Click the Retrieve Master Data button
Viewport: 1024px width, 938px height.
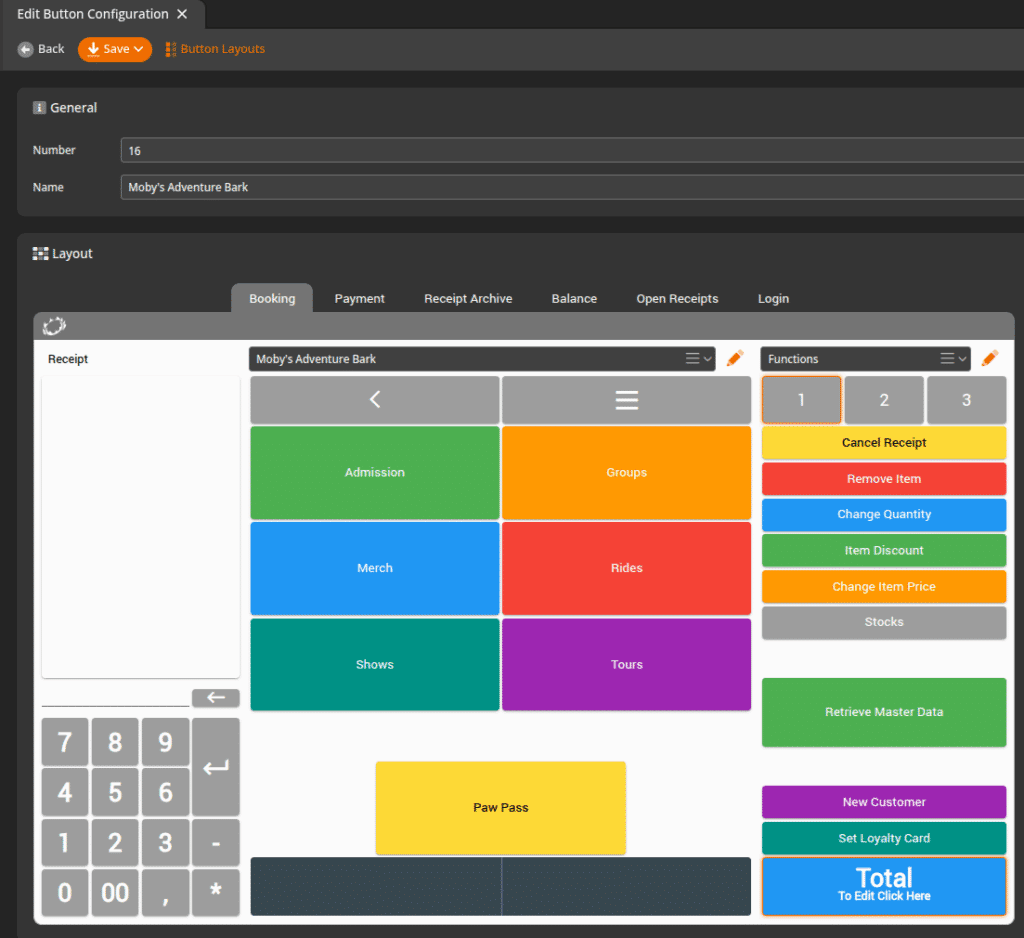(x=884, y=712)
